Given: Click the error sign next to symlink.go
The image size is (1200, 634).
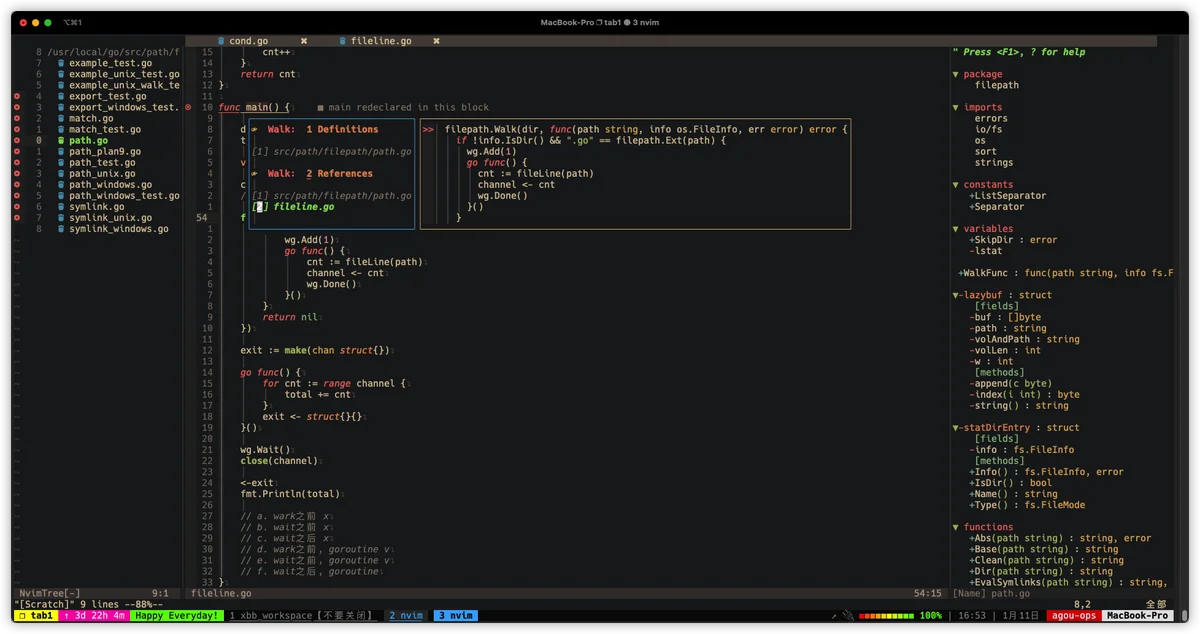Looking at the screenshot, I should [16, 206].
